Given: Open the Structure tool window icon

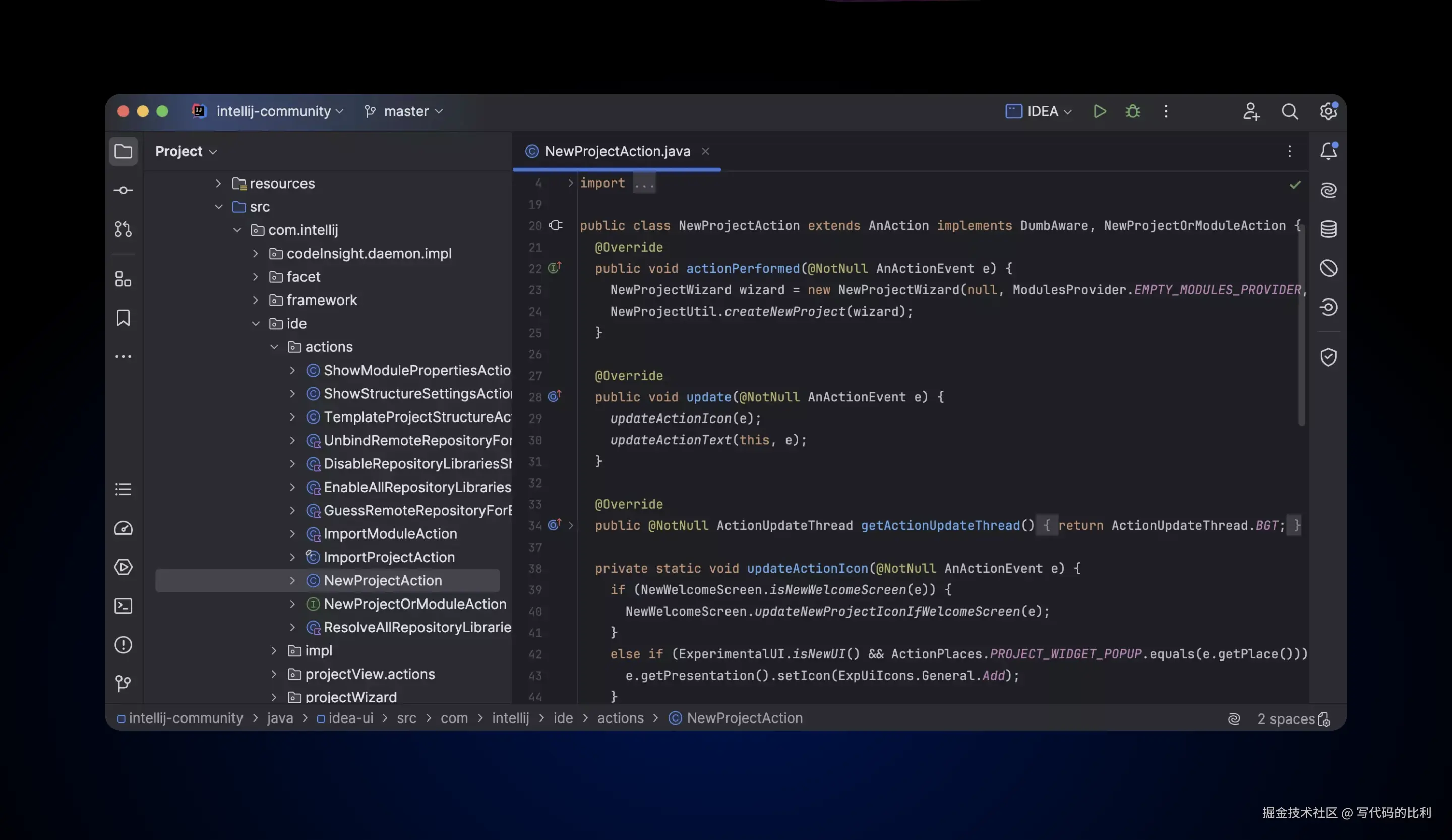Looking at the screenshot, I should pos(123,279).
